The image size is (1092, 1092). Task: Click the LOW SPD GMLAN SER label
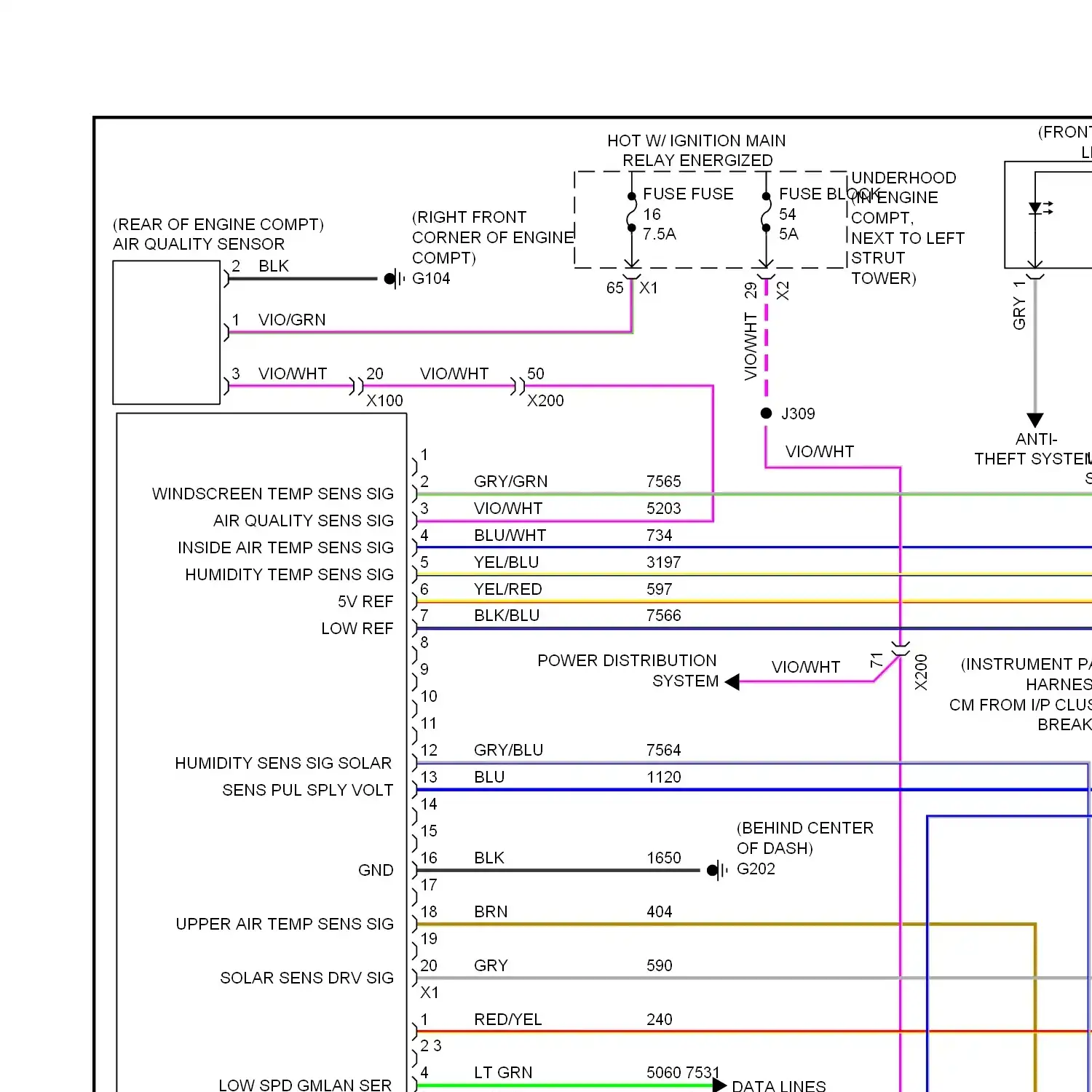[305, 1085]
